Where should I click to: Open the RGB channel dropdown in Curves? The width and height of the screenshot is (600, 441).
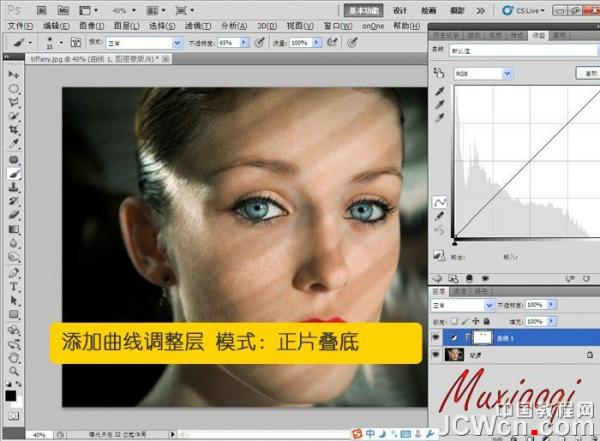483,74
